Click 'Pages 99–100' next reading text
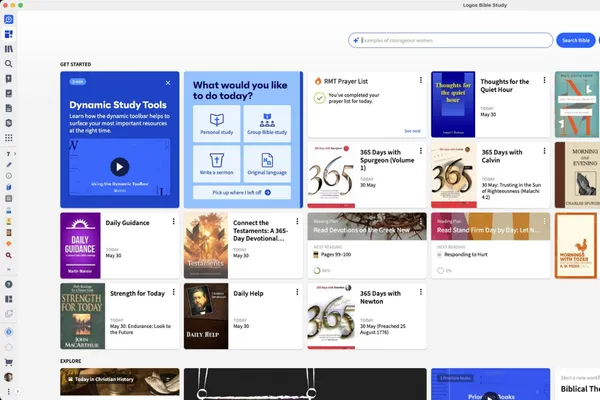 pyautogui.click(x=336, y=255)
